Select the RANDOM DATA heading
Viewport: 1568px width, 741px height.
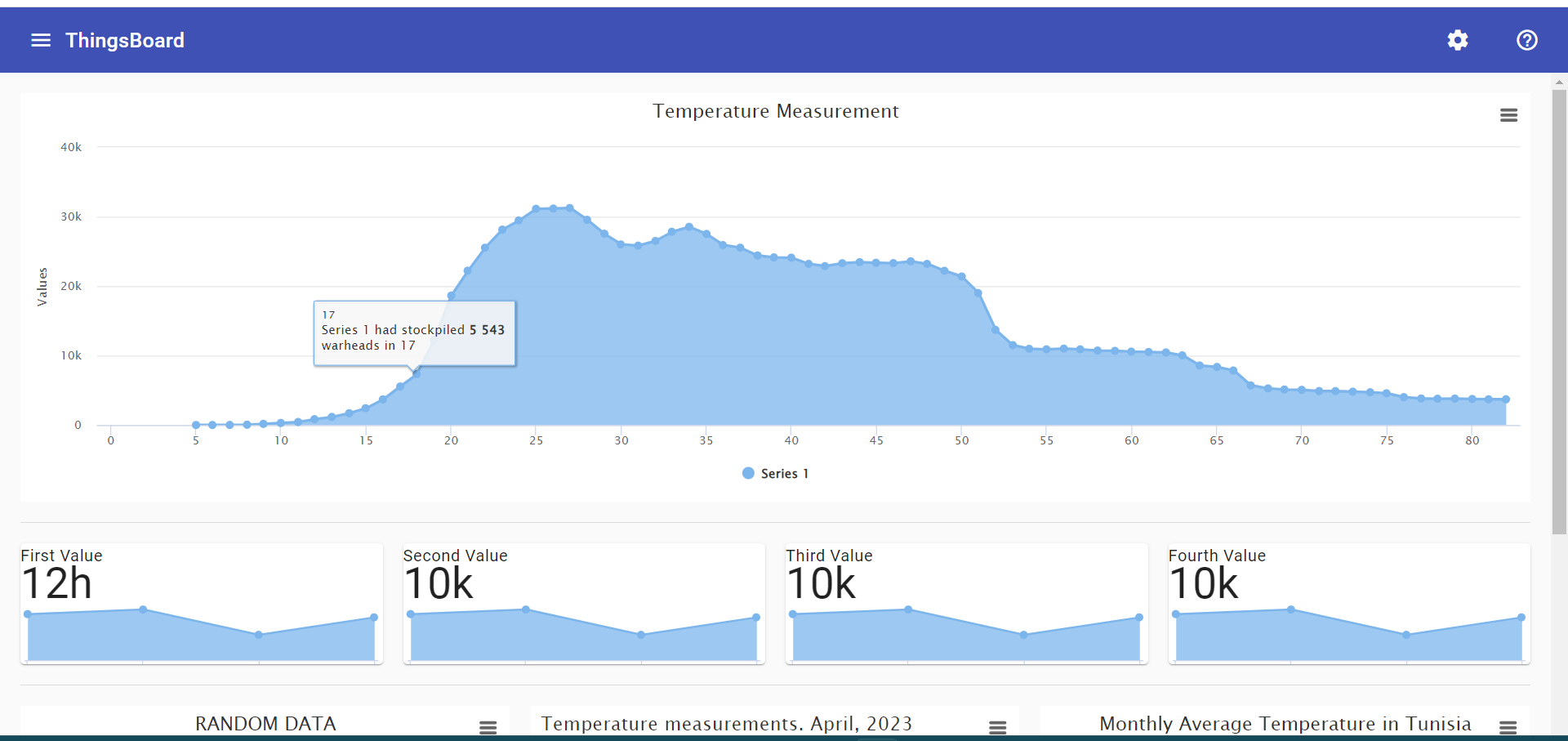click(x=265, y=724)
